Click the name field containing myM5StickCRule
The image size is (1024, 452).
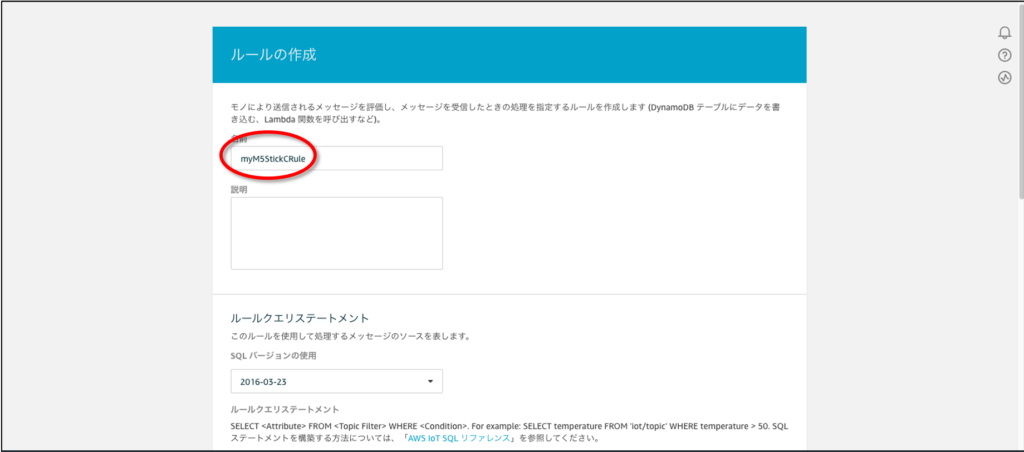(x=336, y=159)
